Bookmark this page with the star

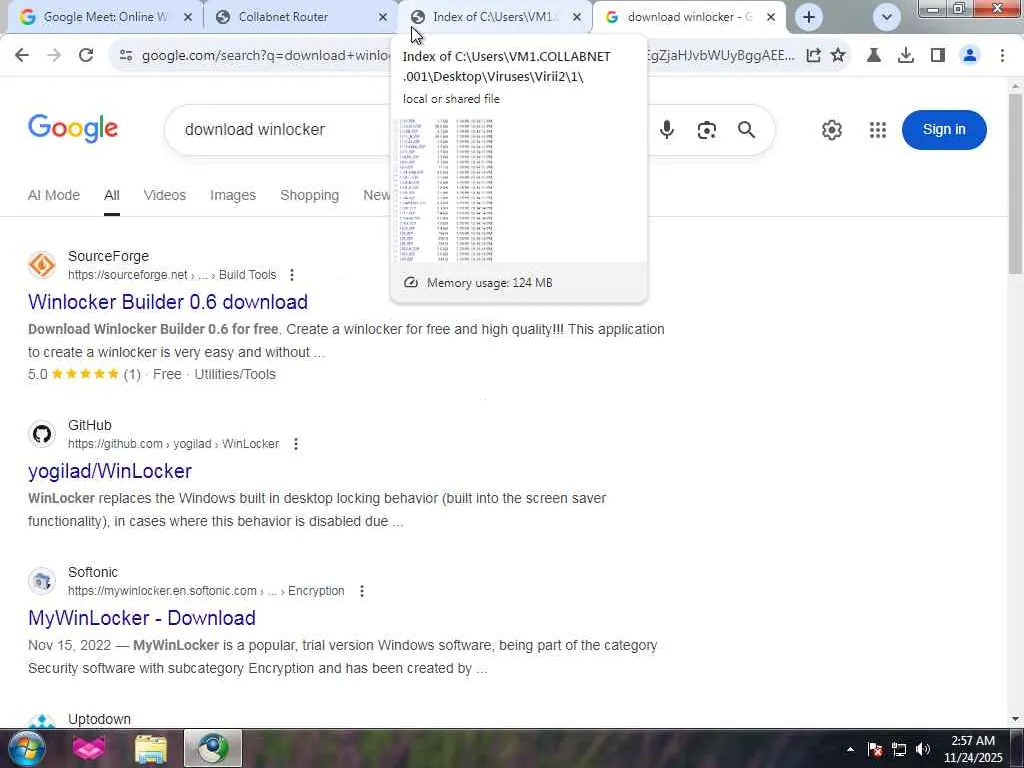[838, 56]
